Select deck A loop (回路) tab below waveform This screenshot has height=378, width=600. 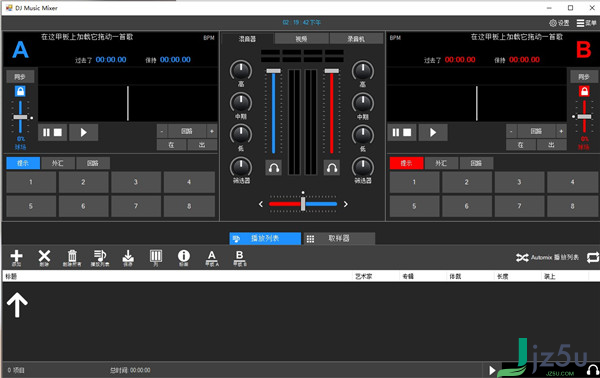coord(93,163)
